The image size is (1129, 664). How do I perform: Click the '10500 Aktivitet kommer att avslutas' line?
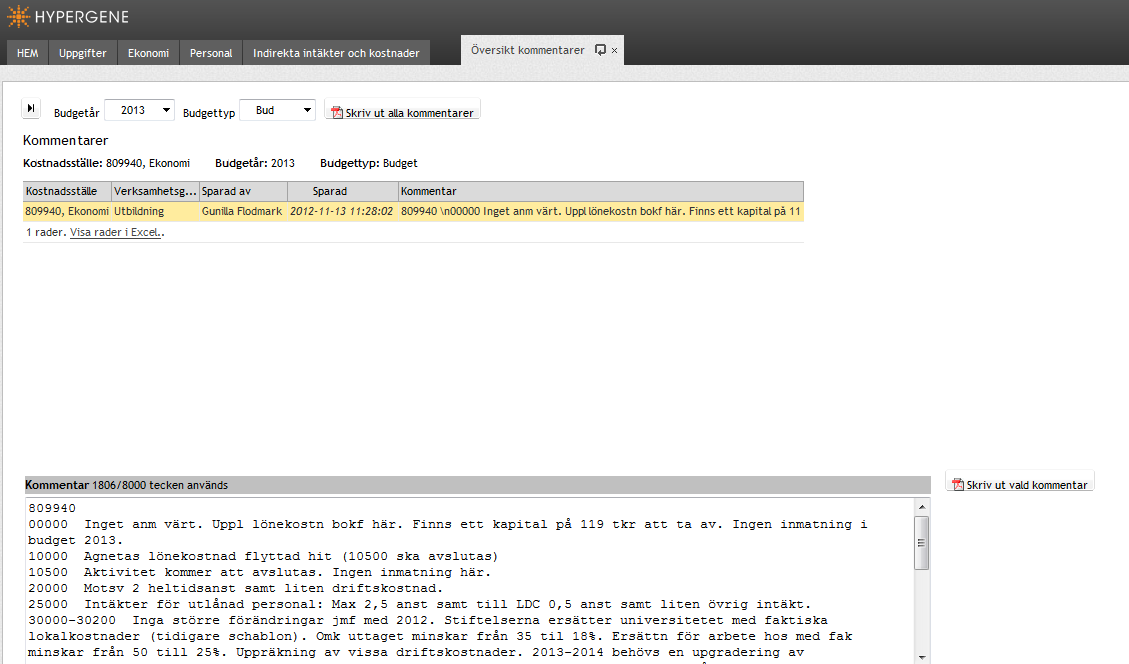pyautogui.click(x=259, y=572)
